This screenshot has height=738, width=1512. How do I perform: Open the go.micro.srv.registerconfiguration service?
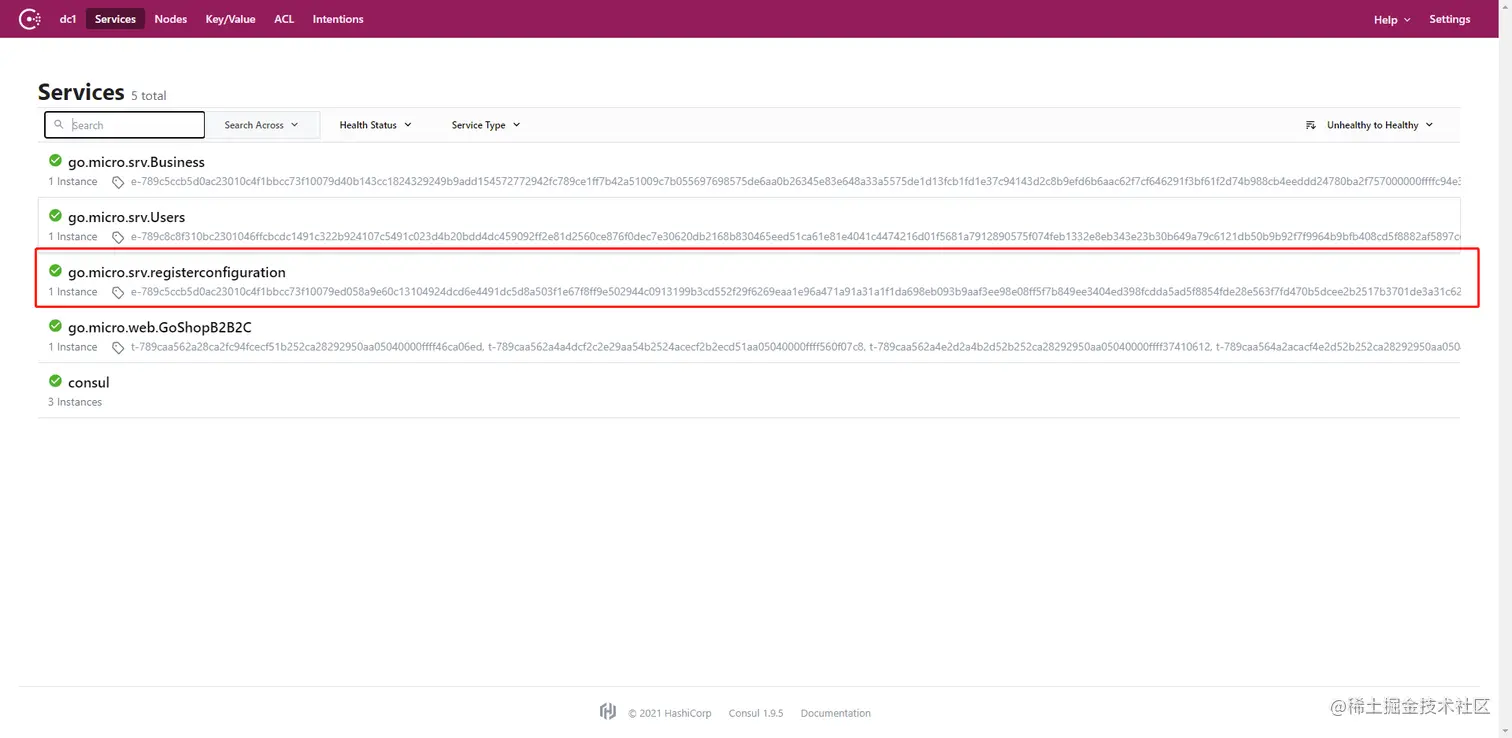177,272
